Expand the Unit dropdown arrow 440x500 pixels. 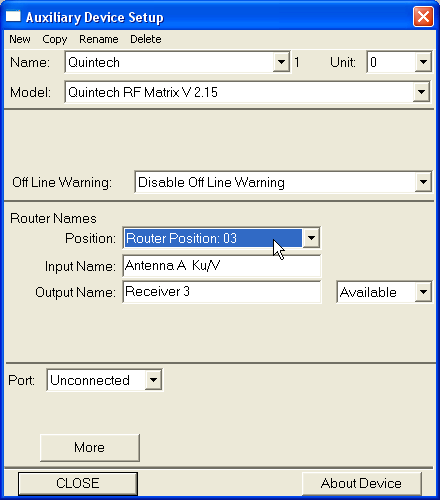(423, 62)
